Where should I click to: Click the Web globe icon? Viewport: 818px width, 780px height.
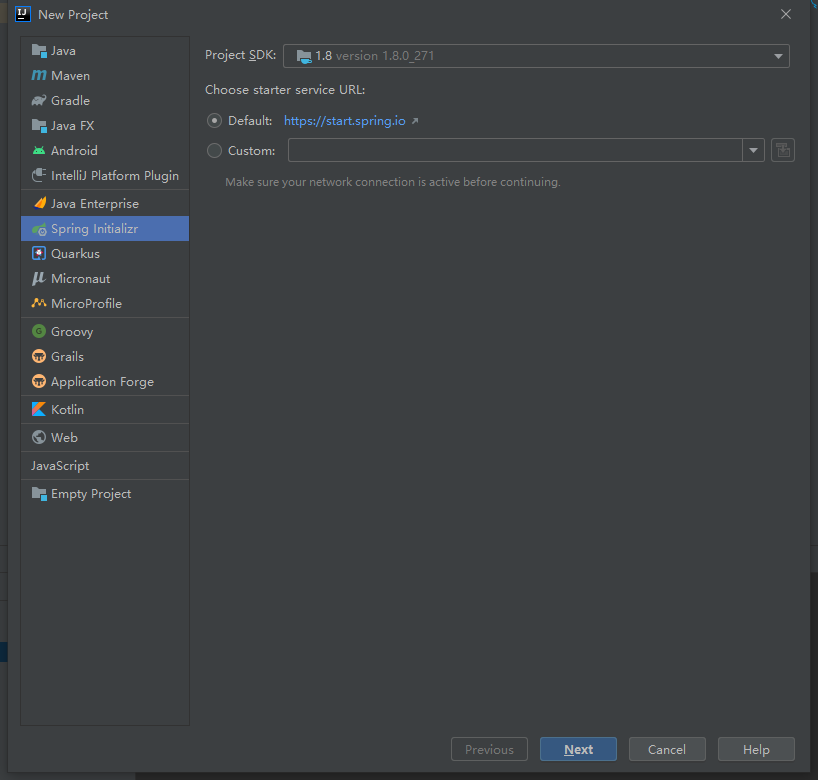pyautogui.click(x=39, y=437)
